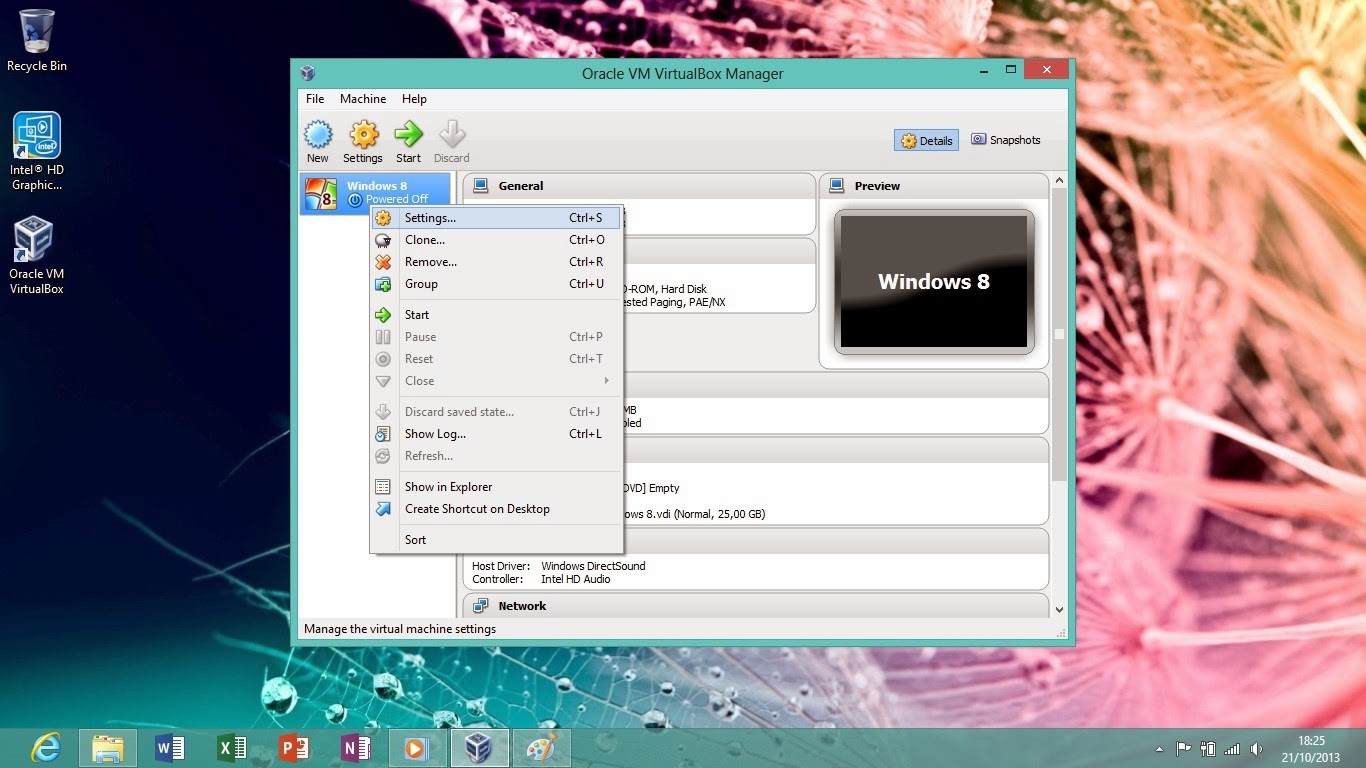
Task: Click the Remove red X icon in menu
Action: tap(383, 262)
